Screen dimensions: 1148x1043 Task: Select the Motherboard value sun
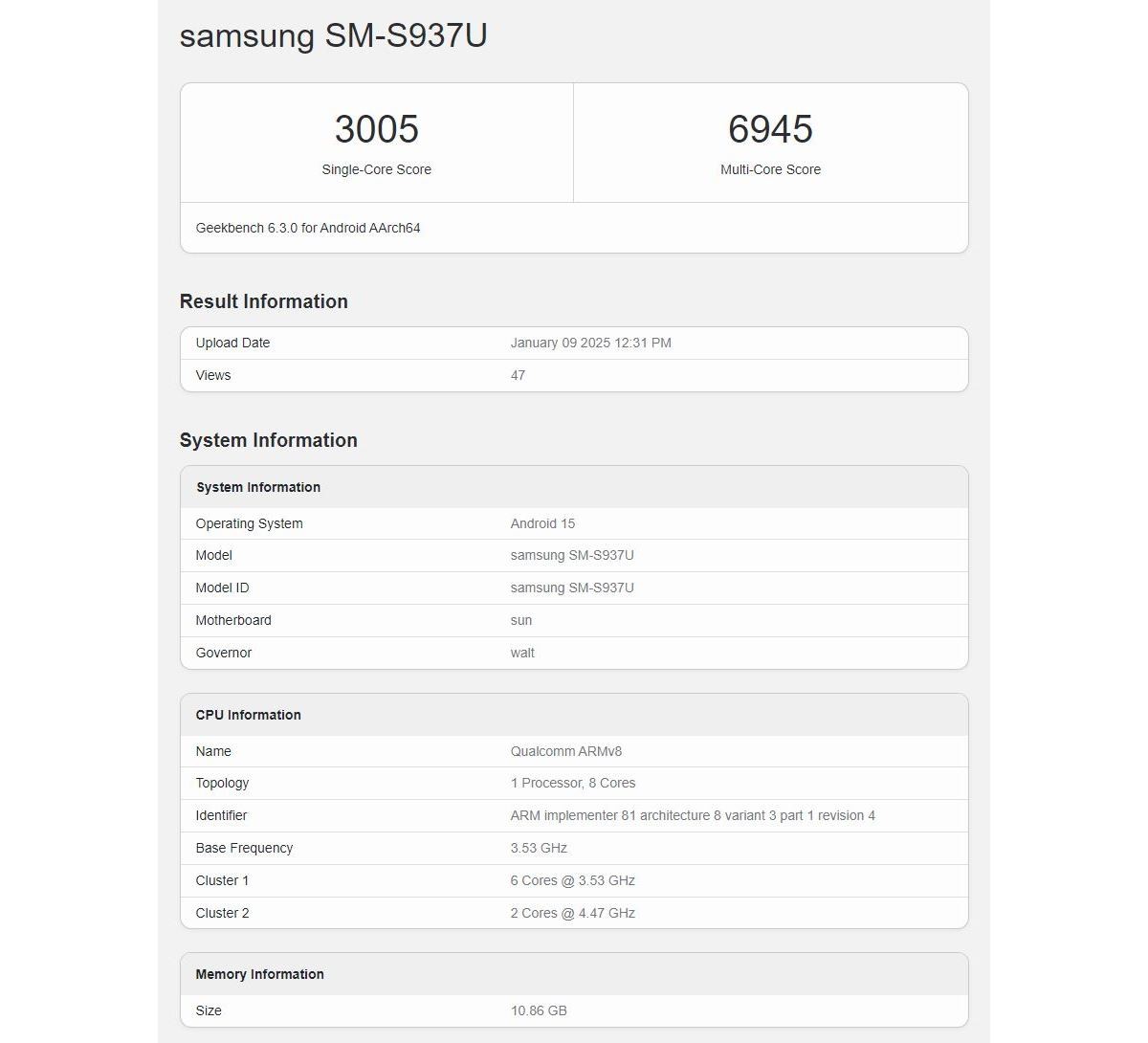pyautogui.click(x=520, y=620)
